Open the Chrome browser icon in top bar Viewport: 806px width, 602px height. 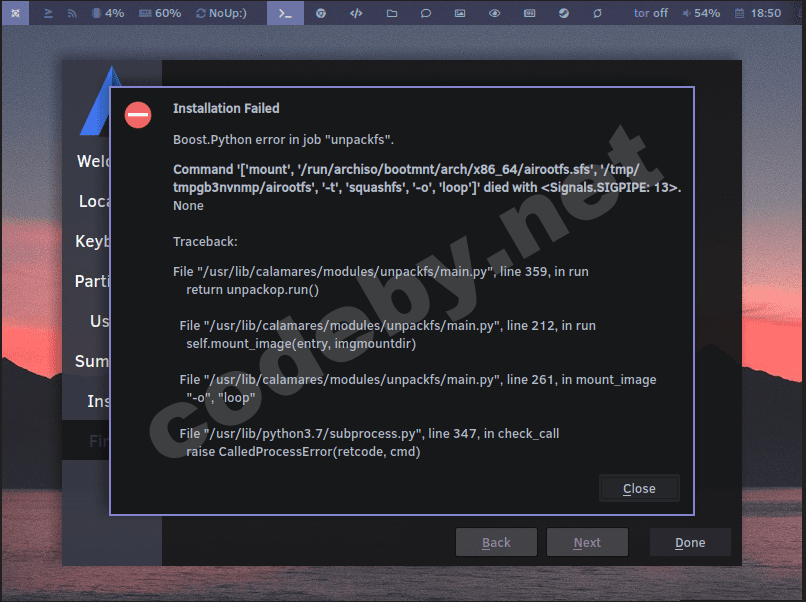pyautogui.click(x=321, y=13)
